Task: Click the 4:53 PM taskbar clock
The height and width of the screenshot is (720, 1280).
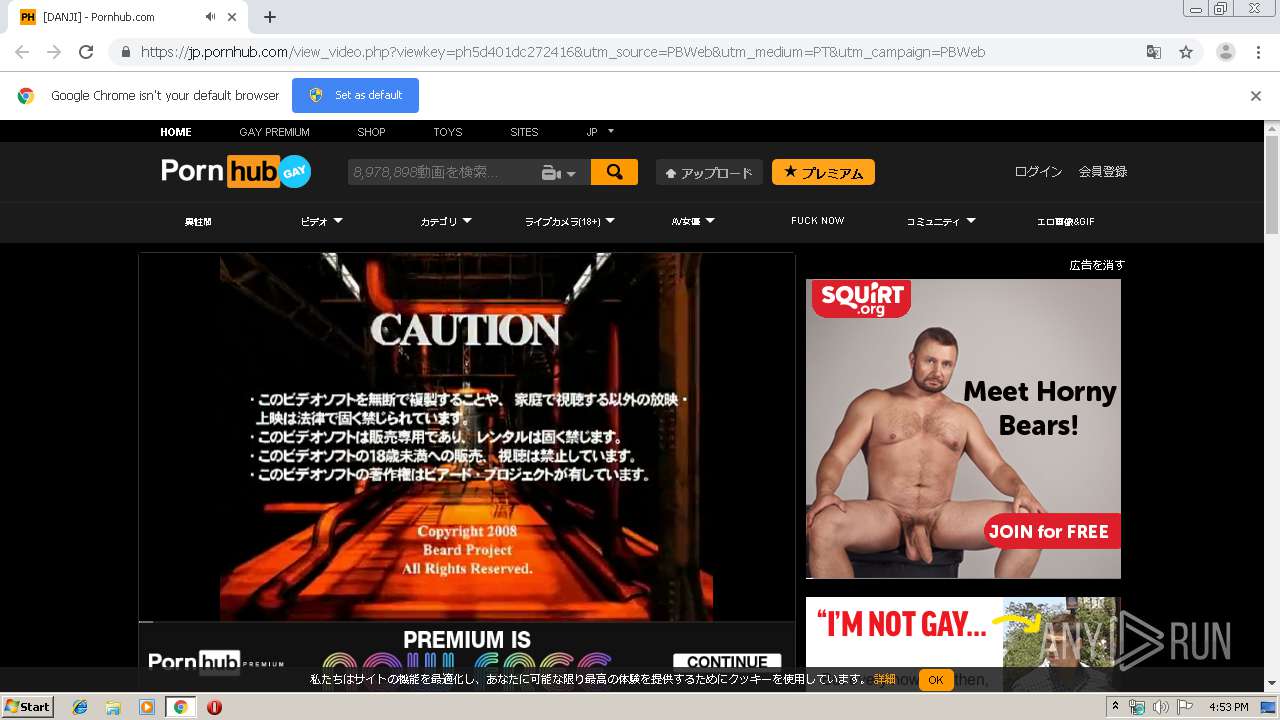Action: click(x=1228, y=707)
